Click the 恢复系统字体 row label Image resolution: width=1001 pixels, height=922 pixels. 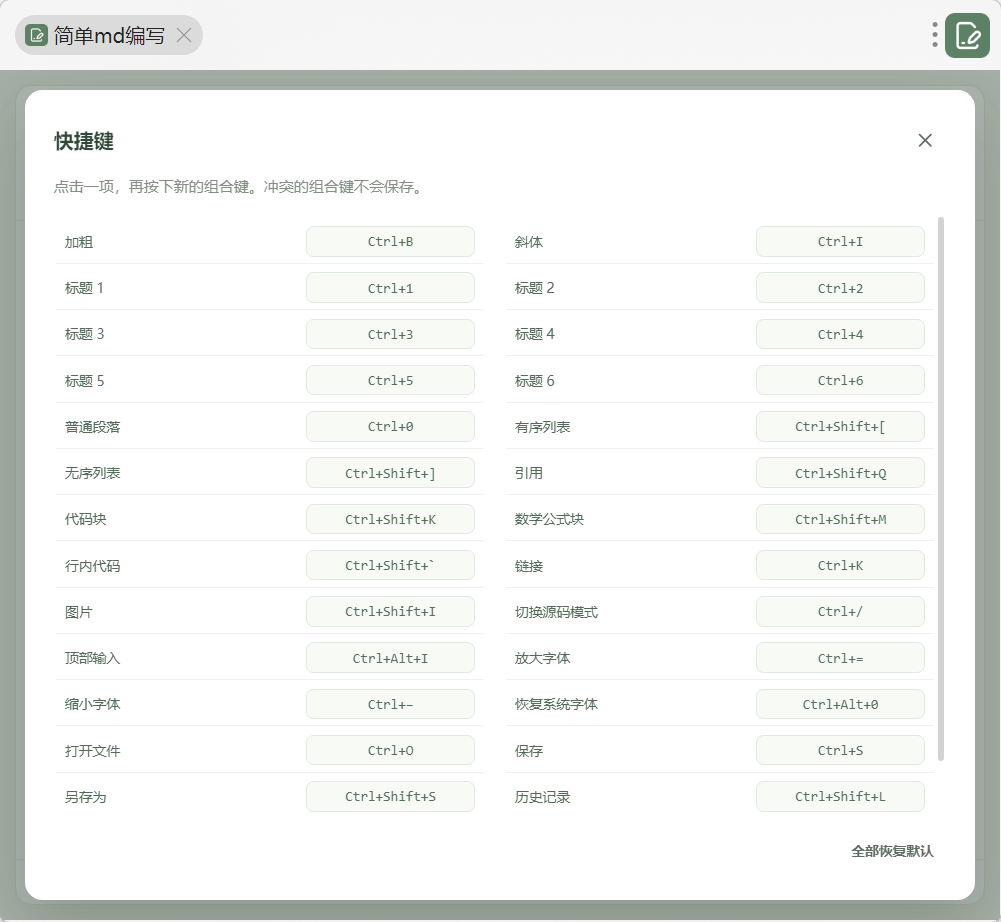pos(556,704)
